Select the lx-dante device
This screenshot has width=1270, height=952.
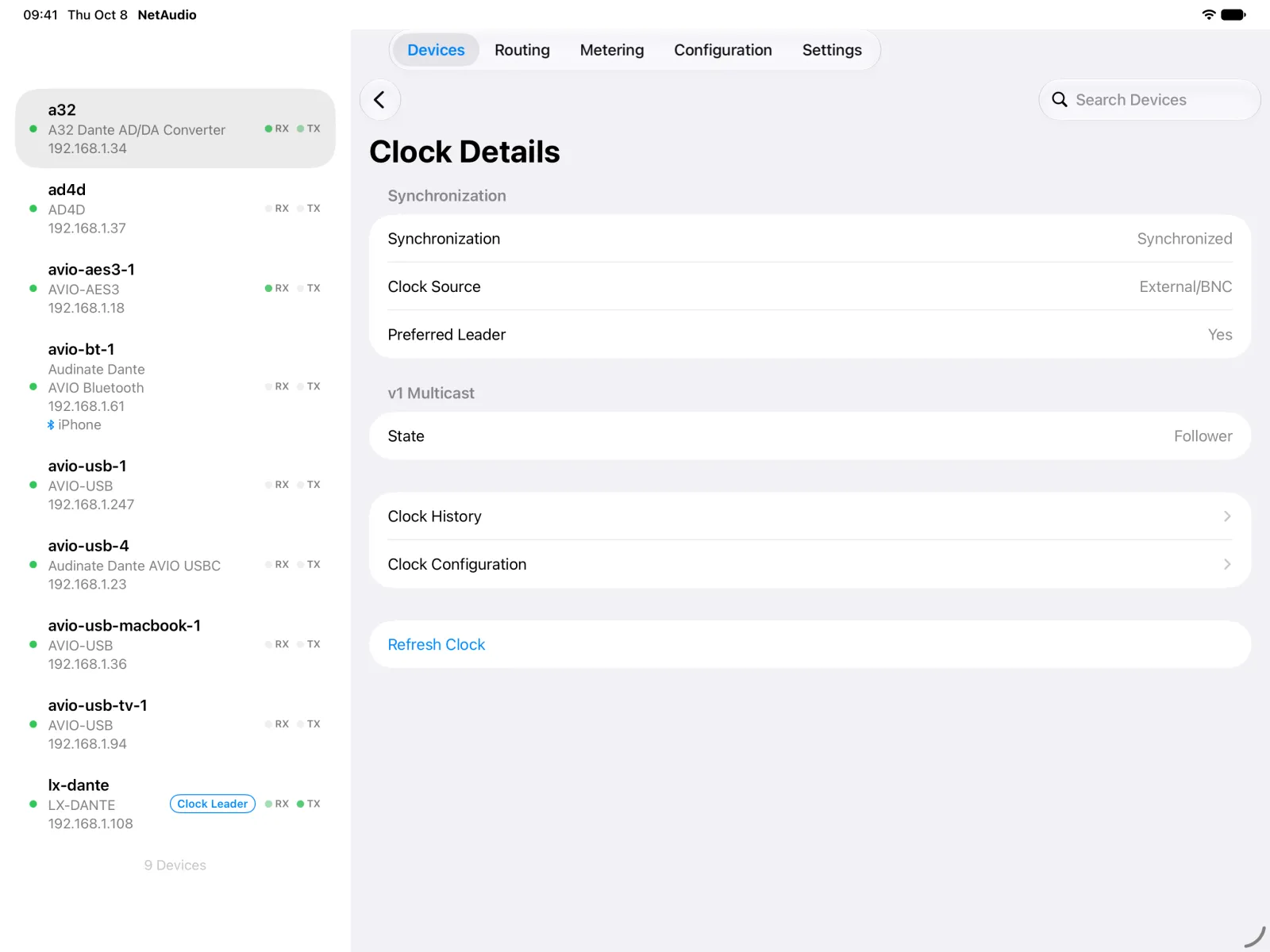(x=175, y=804)
